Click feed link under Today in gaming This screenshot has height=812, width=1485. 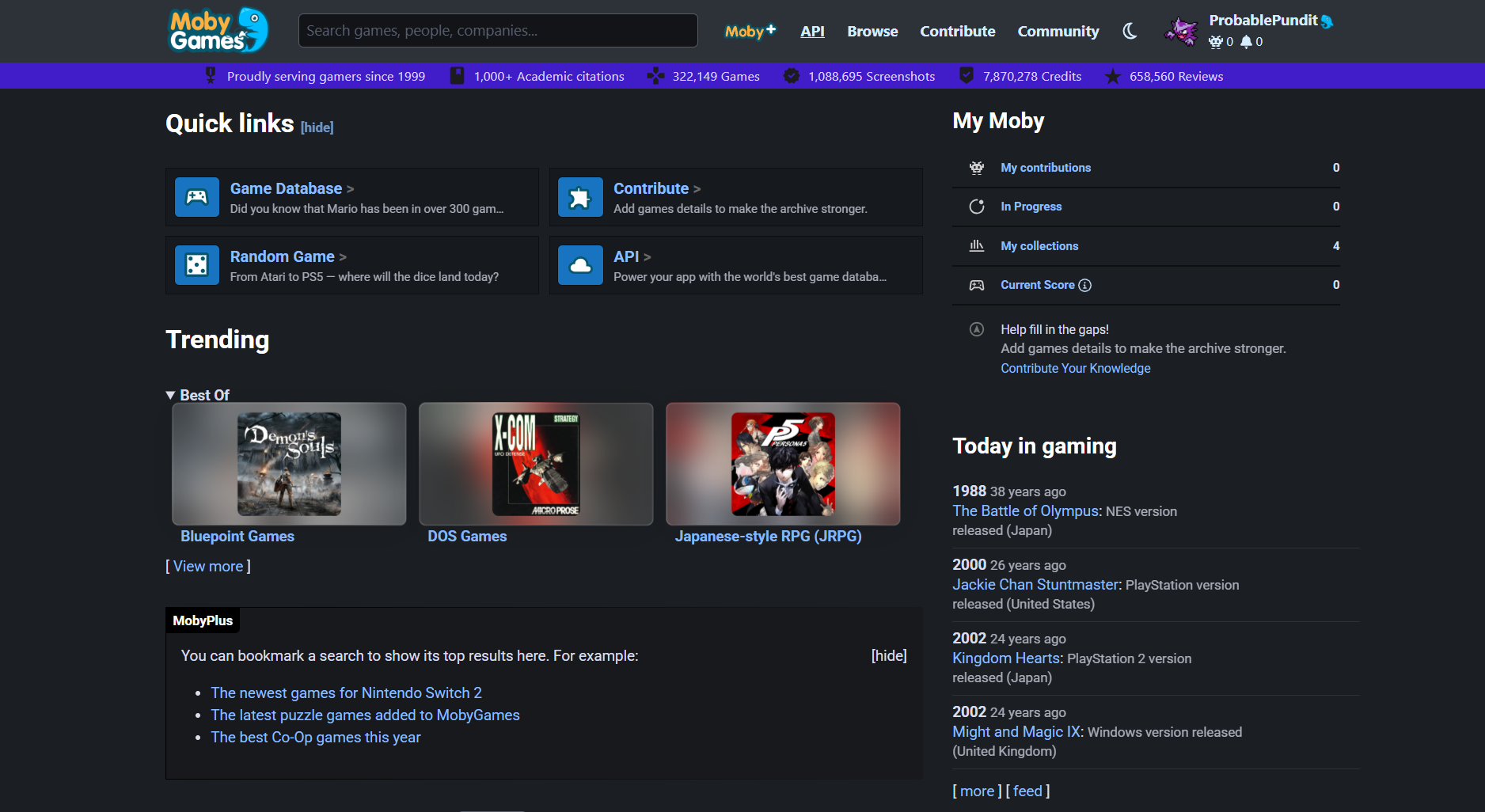(1027, 791)
